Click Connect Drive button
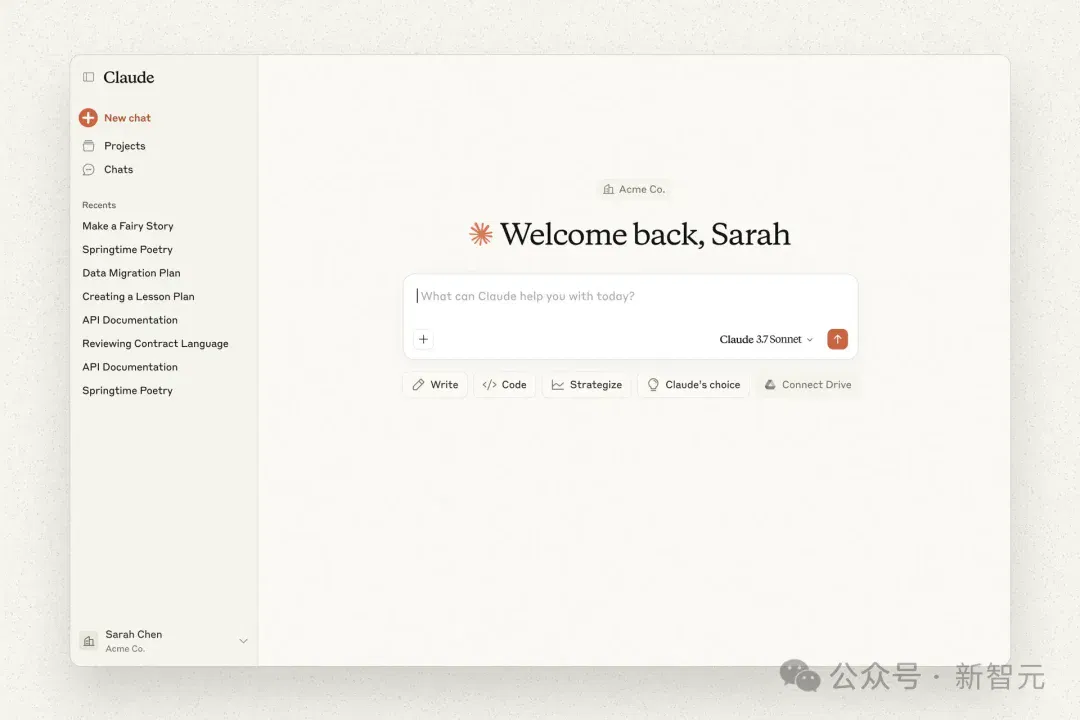The image size is (1080, 720). pyautogui.click(x=807, y=384)
